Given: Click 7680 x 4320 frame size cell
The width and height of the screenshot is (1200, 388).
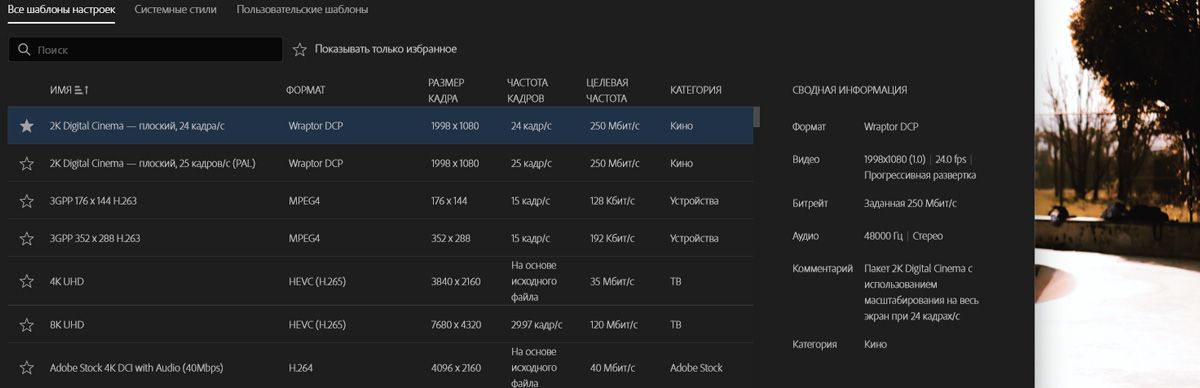Looking at the screenshot, I should 455,325.
